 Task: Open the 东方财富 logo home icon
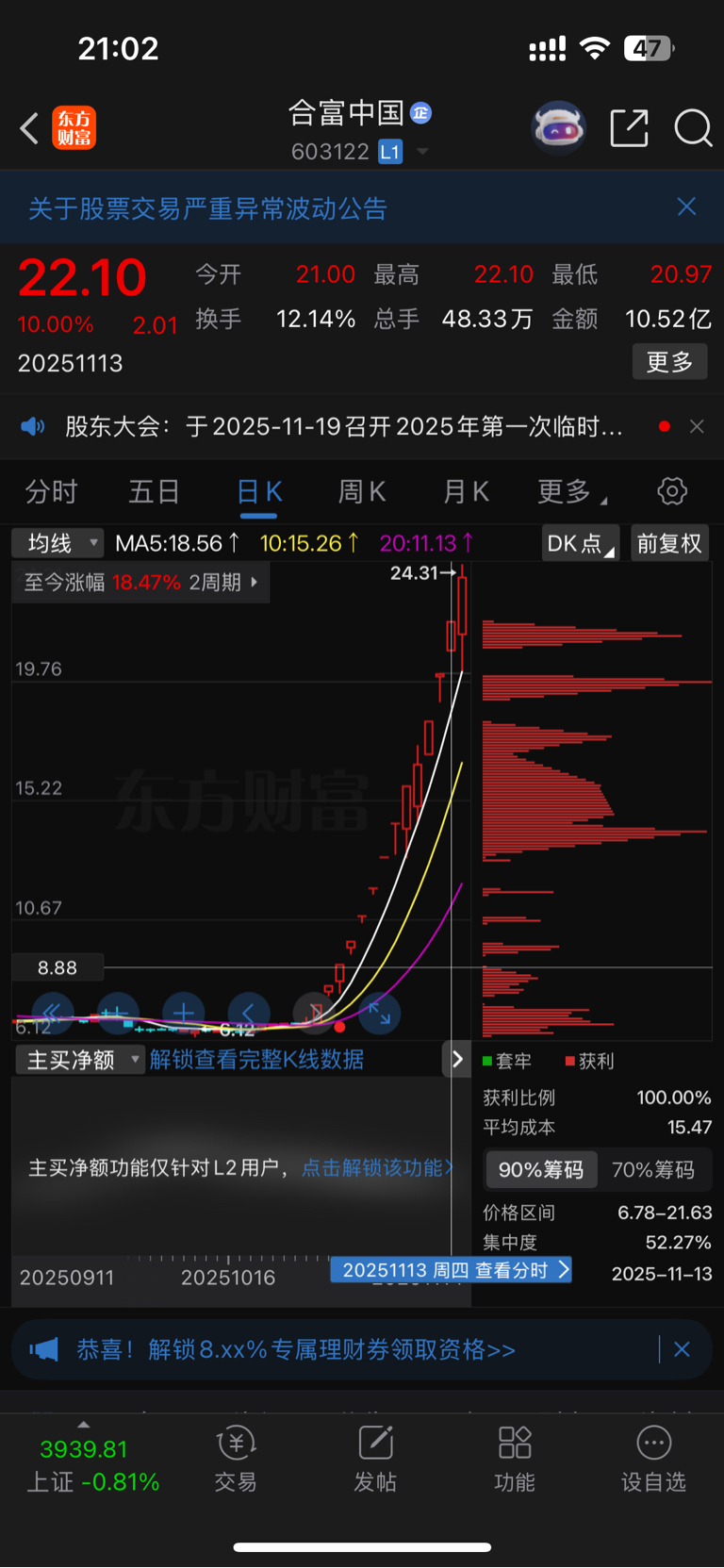click(74, 128)
